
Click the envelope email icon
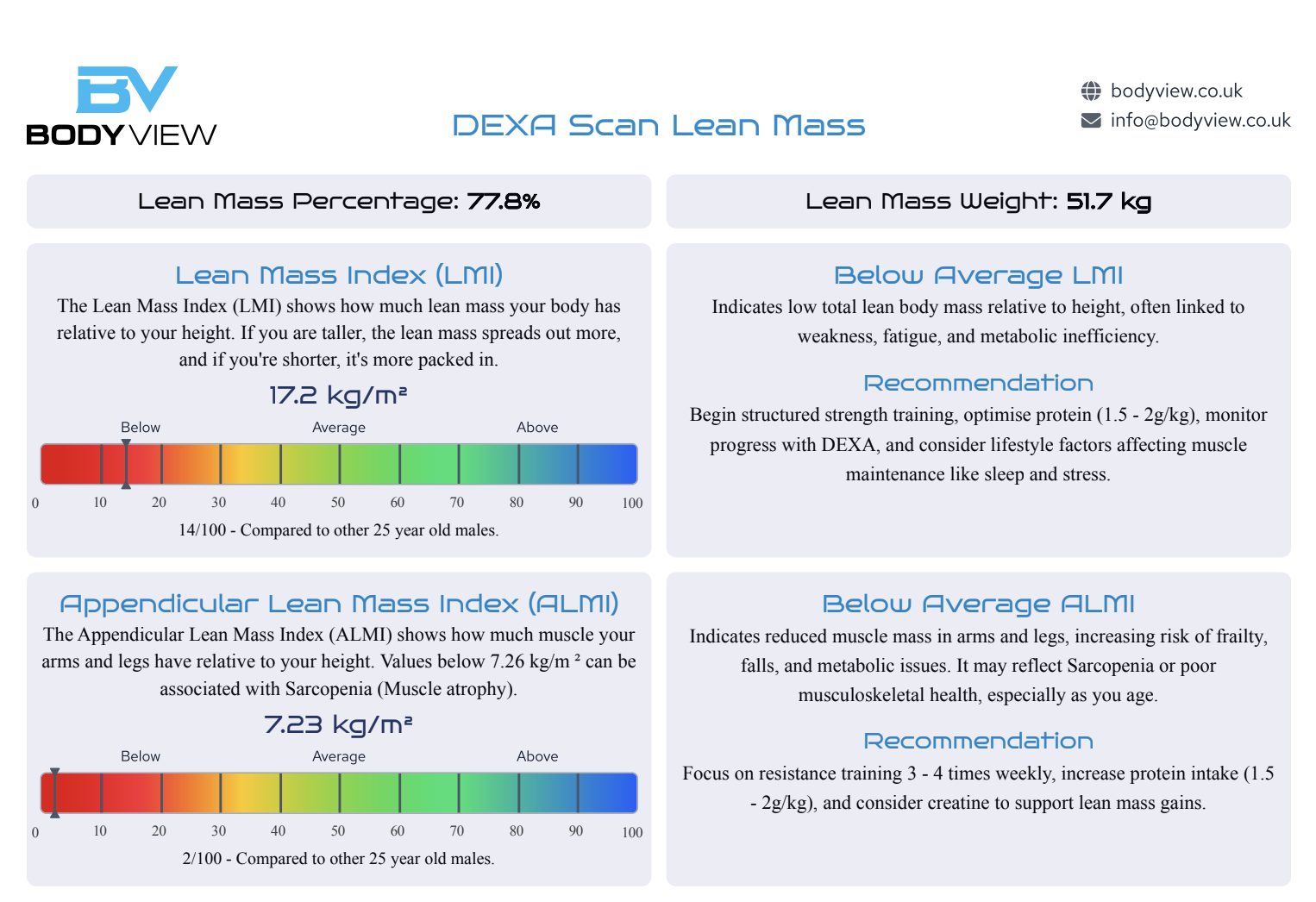(1091, 120)
